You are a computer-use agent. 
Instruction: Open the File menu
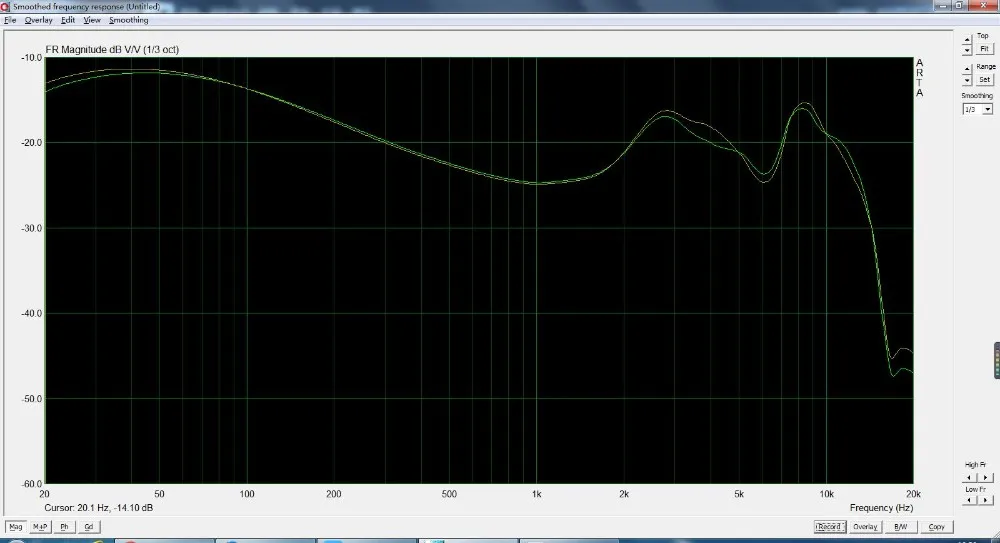coord(10,20)
